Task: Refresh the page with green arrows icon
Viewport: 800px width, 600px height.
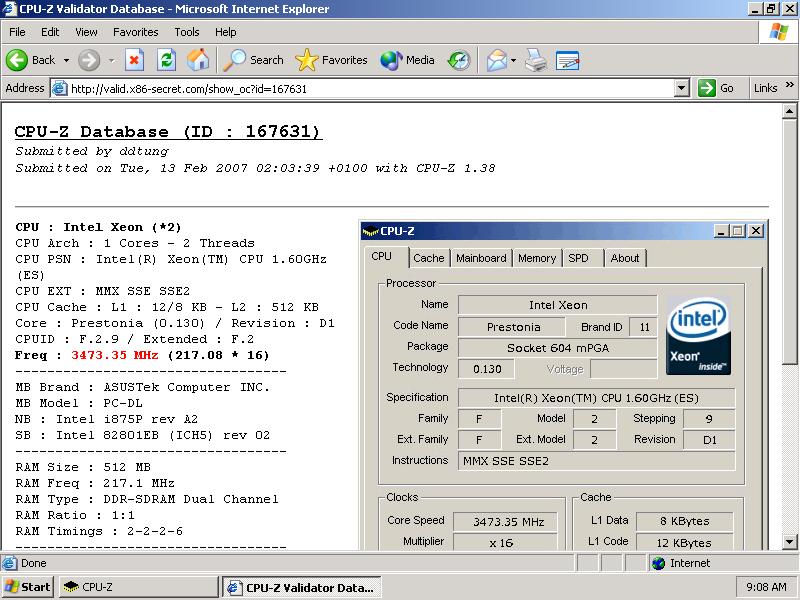Action: [x=166, y=60]
